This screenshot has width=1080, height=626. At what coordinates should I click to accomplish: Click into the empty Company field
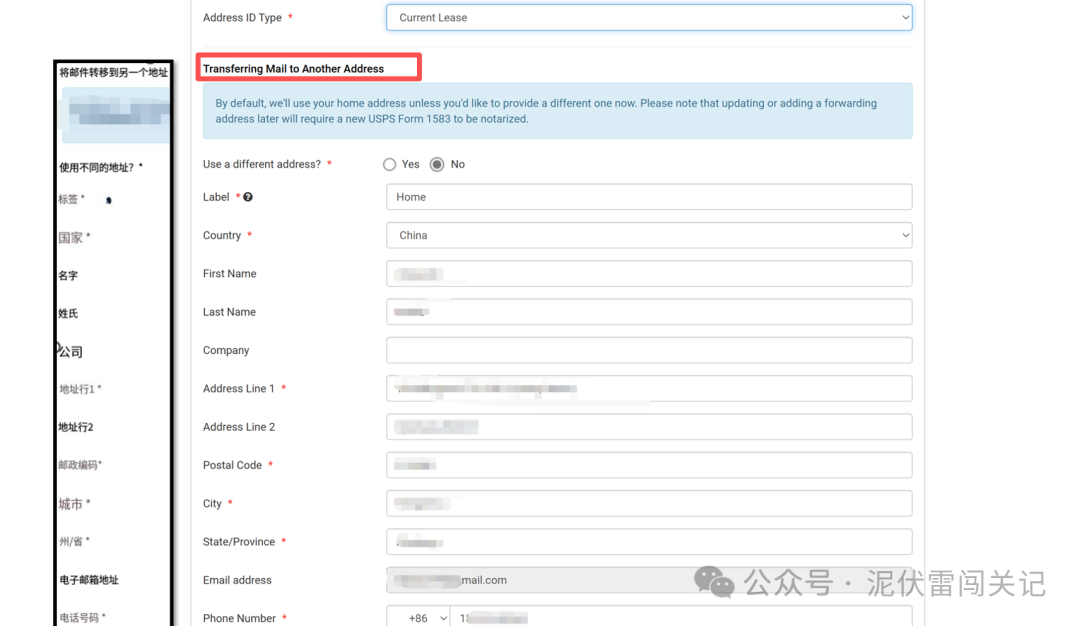[649, 351]
